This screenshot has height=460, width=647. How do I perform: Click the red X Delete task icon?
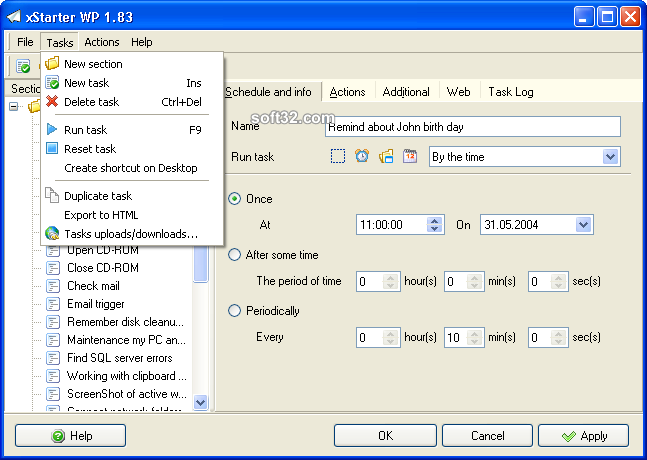52,101
